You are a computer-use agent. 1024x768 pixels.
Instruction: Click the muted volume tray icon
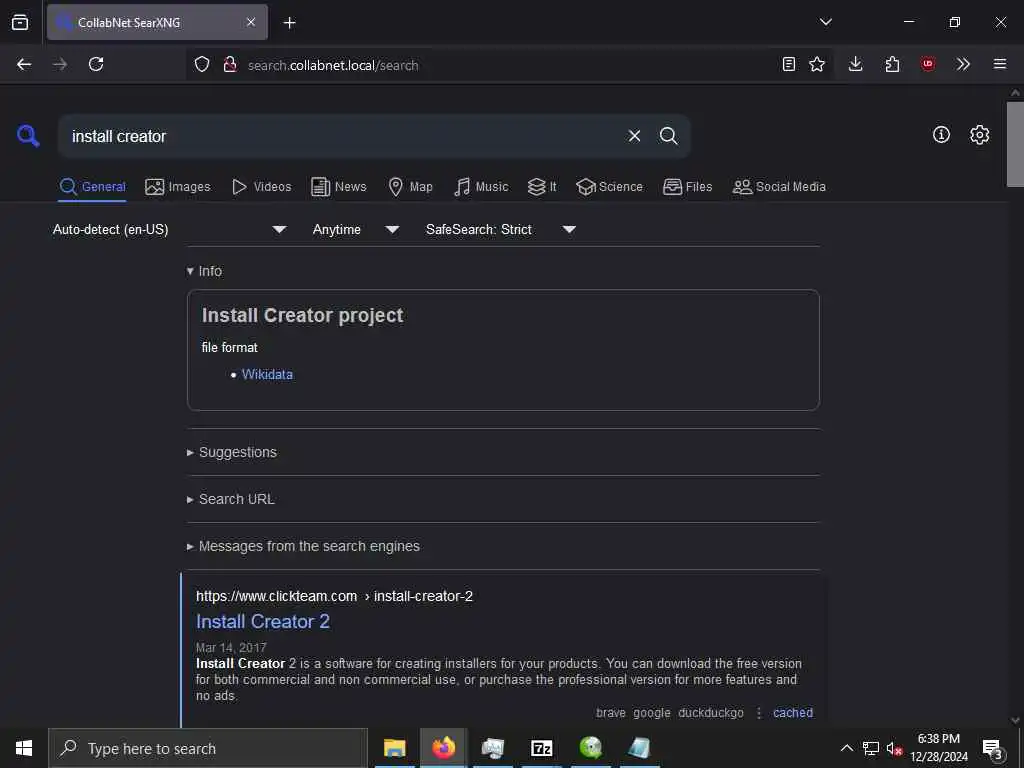894,748
